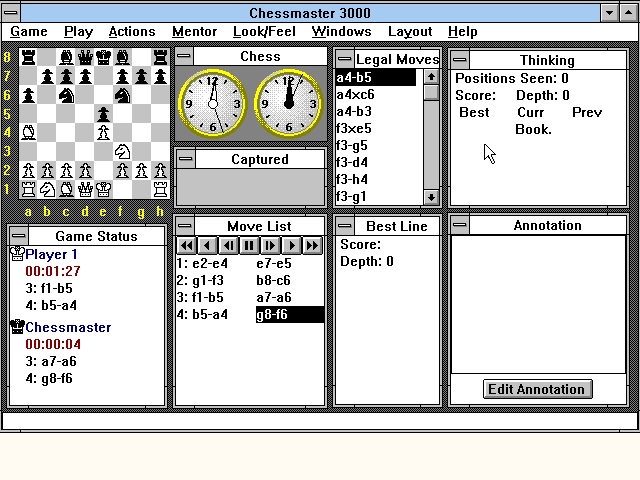Select legal move a4xc6
640x480 pixels.
[x=376, y=94]
